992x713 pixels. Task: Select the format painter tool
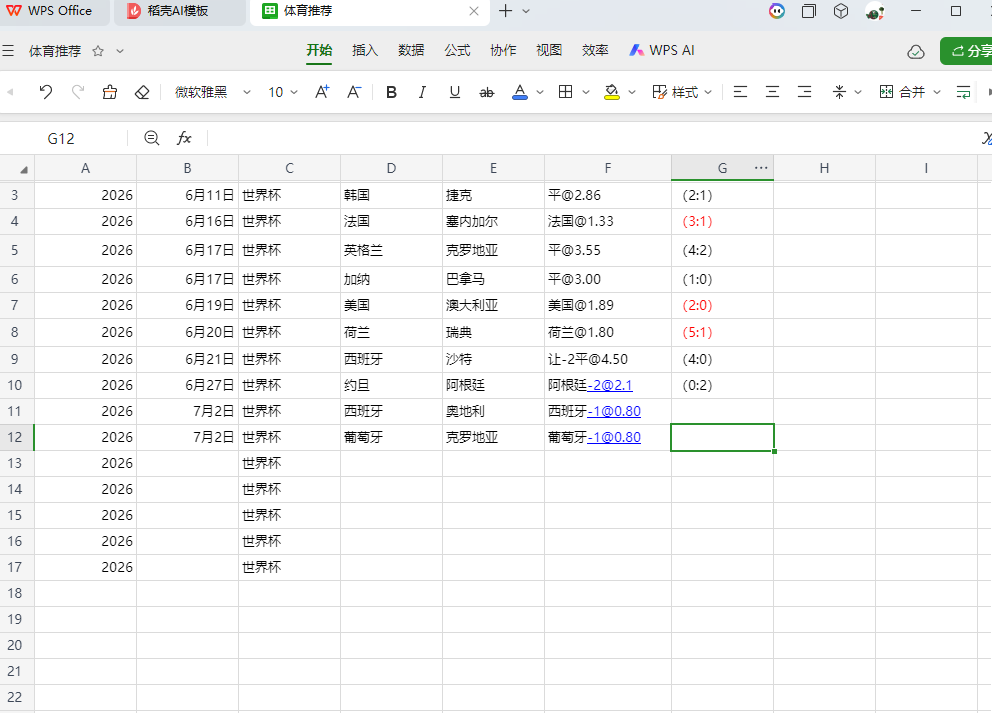[110, 92]
